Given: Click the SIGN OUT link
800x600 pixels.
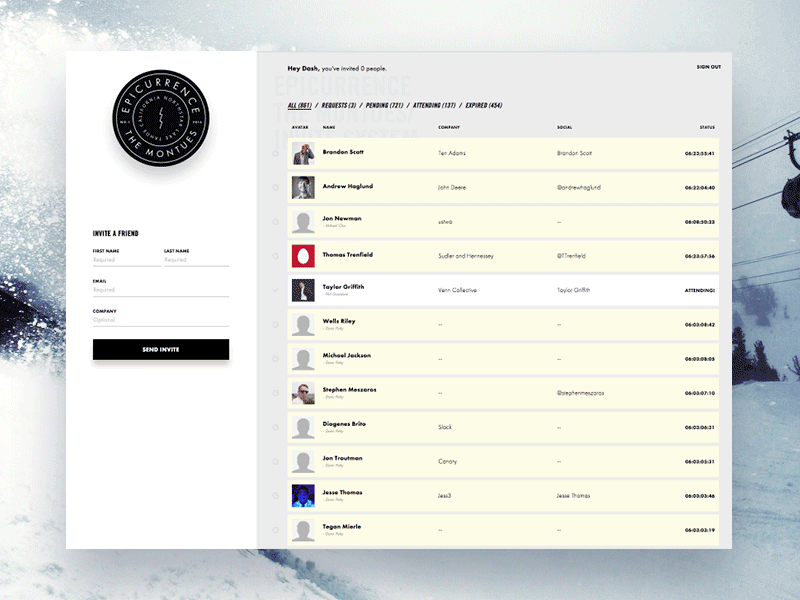Looking at the screenshot, I should (x=708, y=66).
